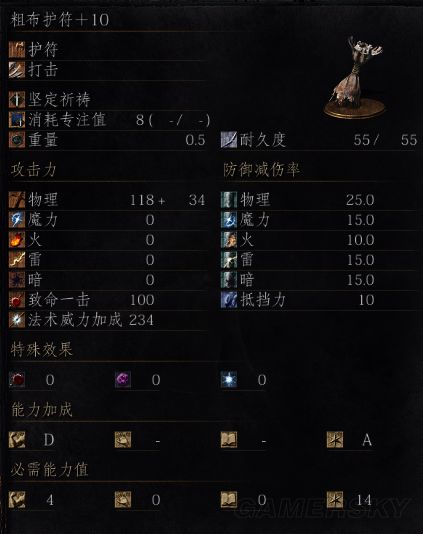
Task: Click the 粗布护符+10 item title
Action: [x=60, y=19]
